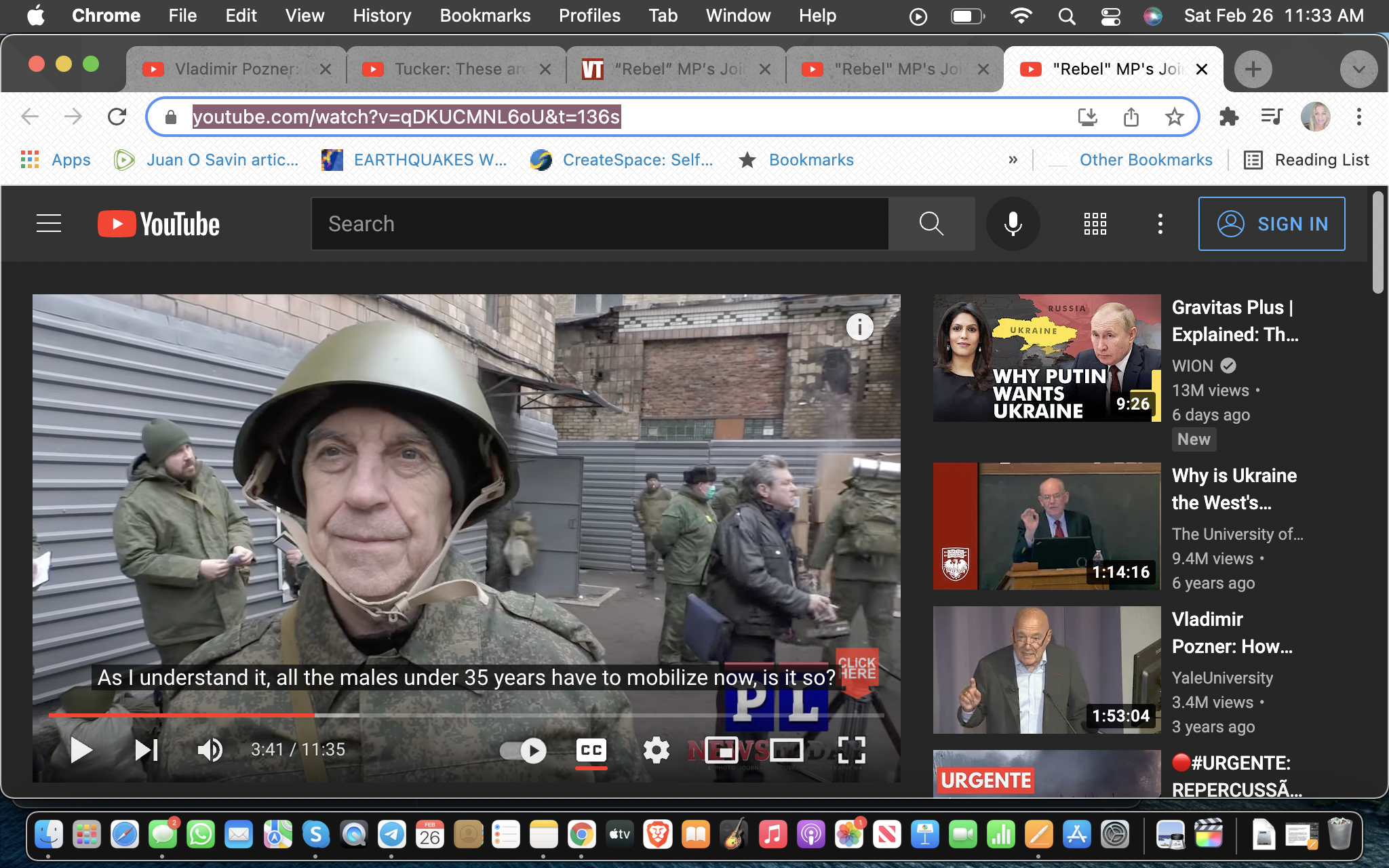Share this page icon

(x=1131, y=117)
